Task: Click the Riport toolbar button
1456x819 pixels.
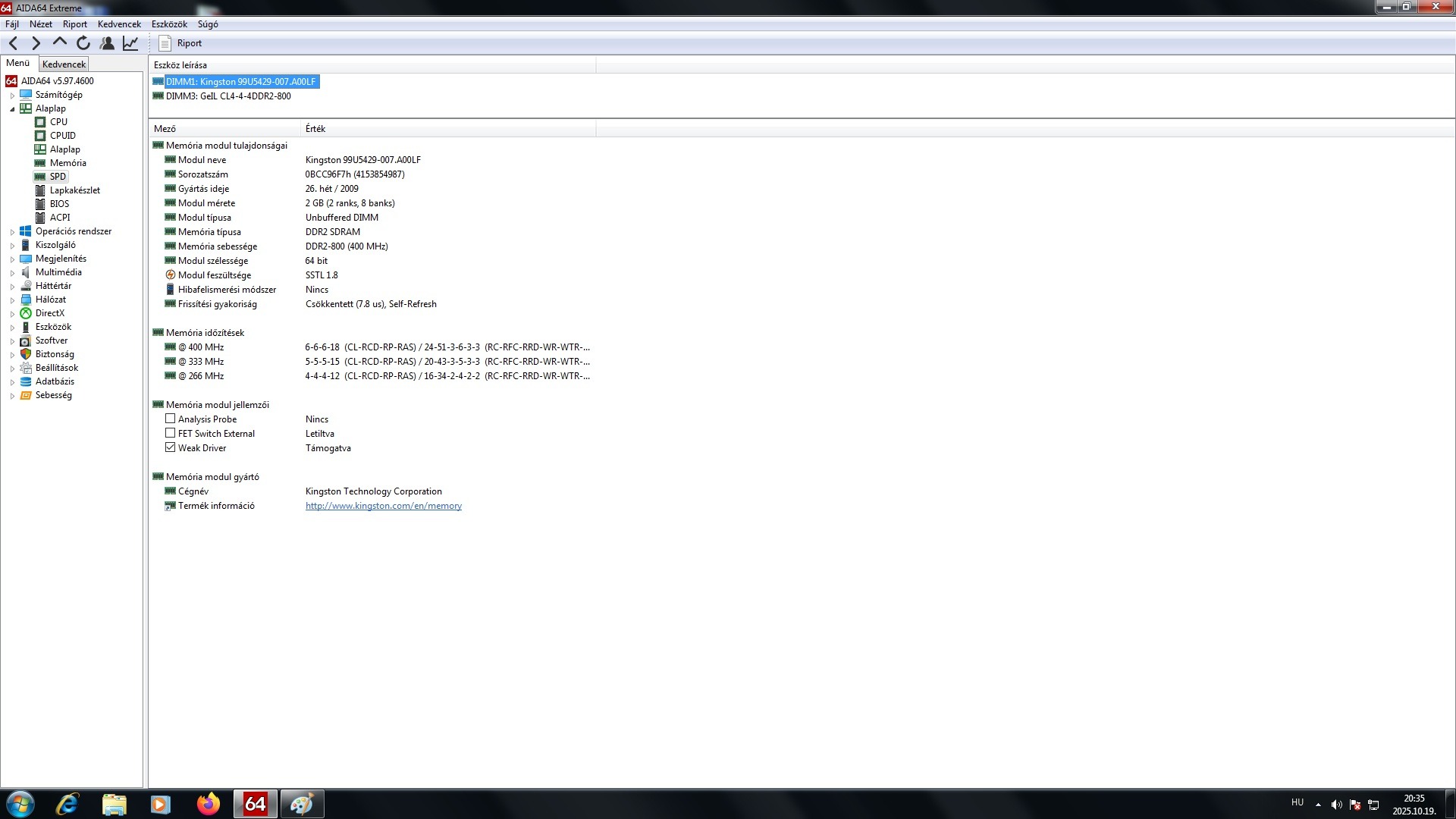Action: [180, 43]
